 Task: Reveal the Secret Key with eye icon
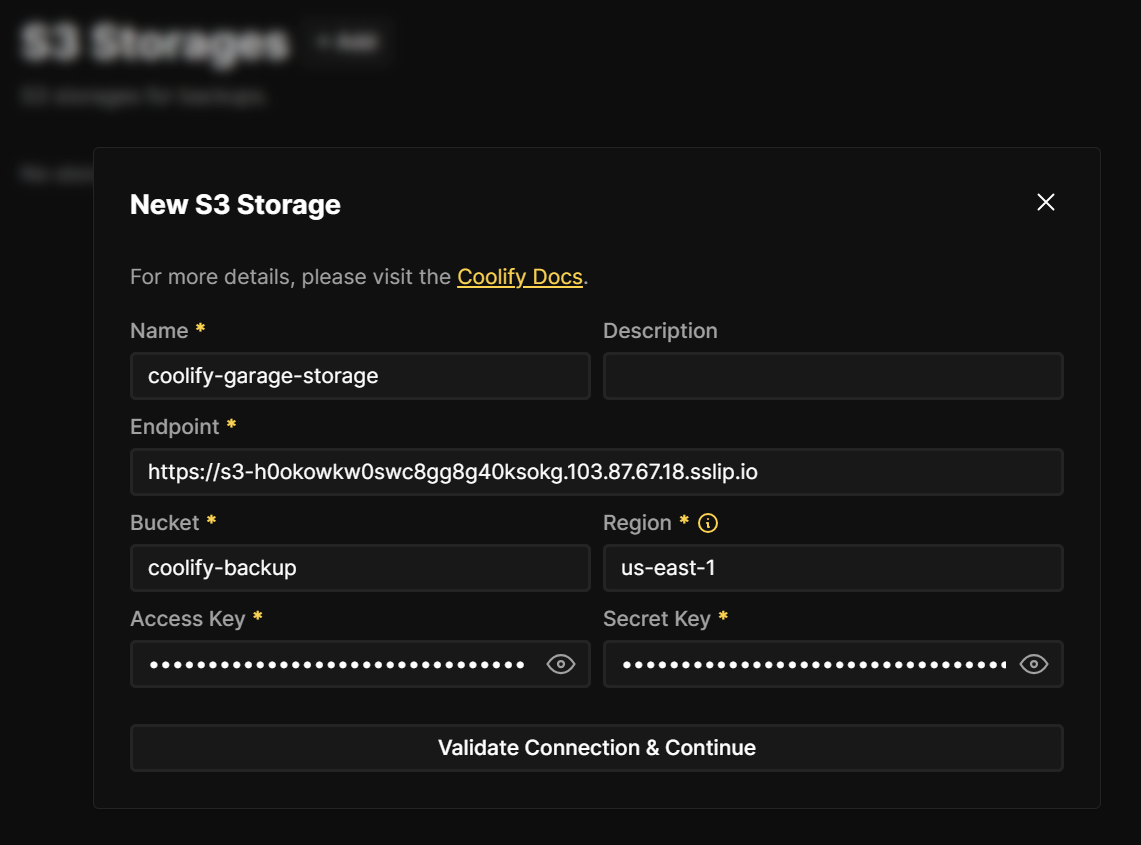(x=1033, y=664)
